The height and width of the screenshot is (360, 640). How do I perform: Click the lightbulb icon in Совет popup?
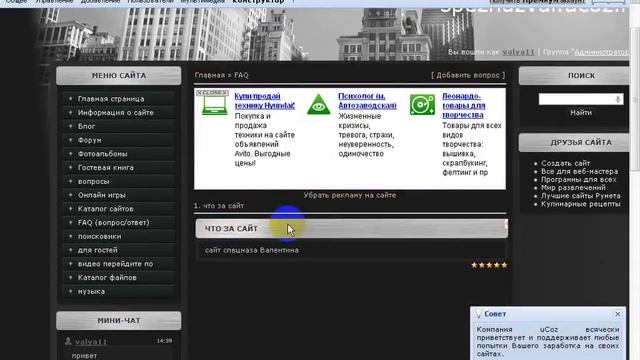[x=478, y=314]
